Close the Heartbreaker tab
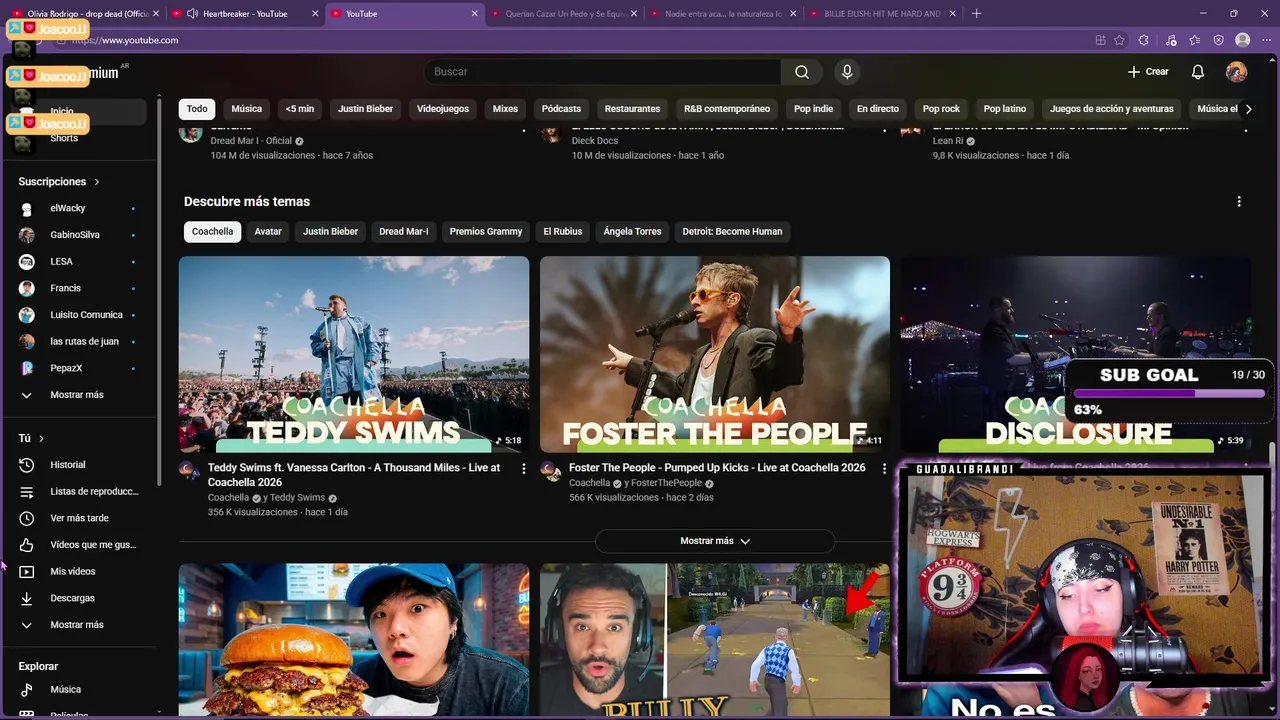 (316, 14)
